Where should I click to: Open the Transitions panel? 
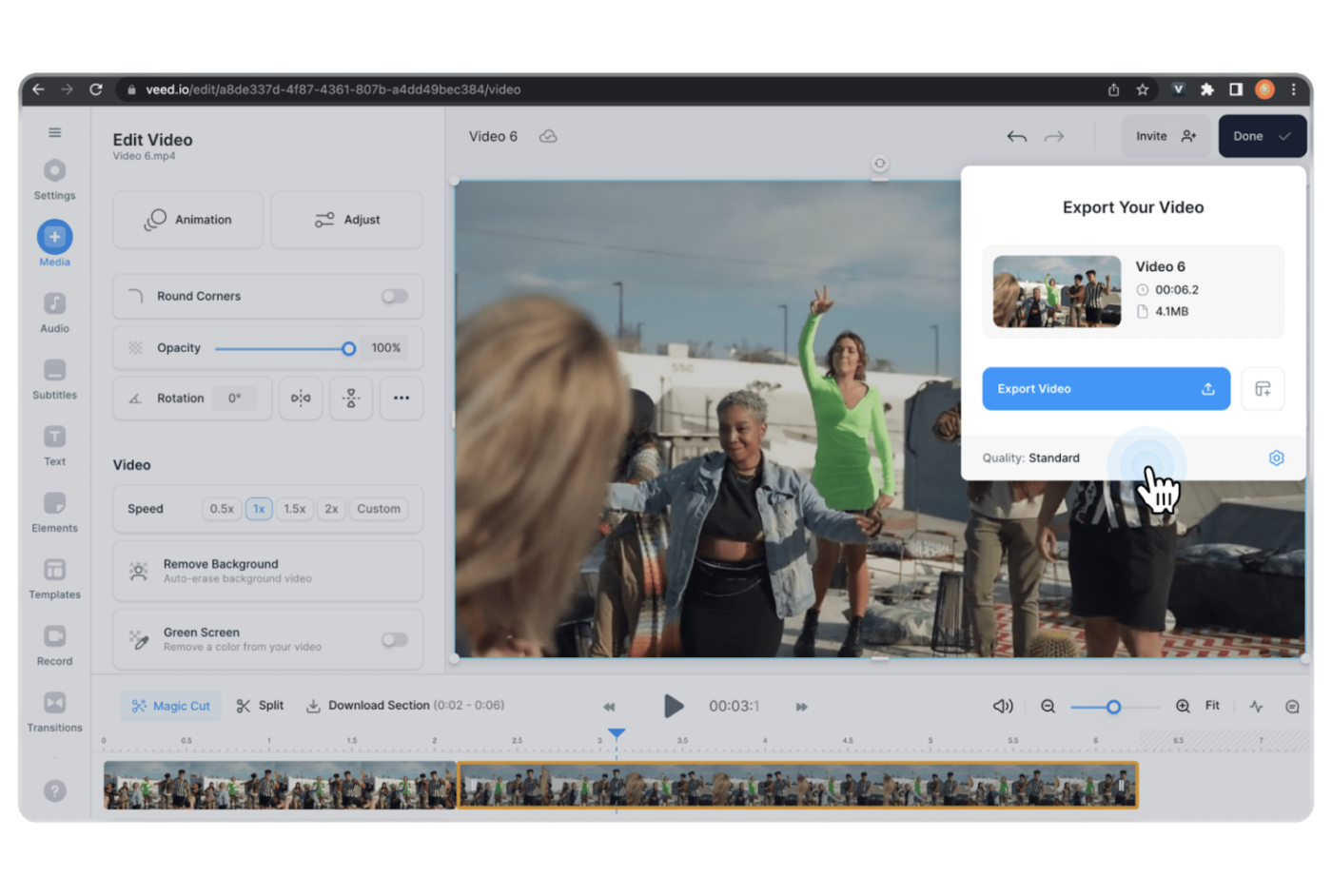pyautogui.click(x=54, y=712)
